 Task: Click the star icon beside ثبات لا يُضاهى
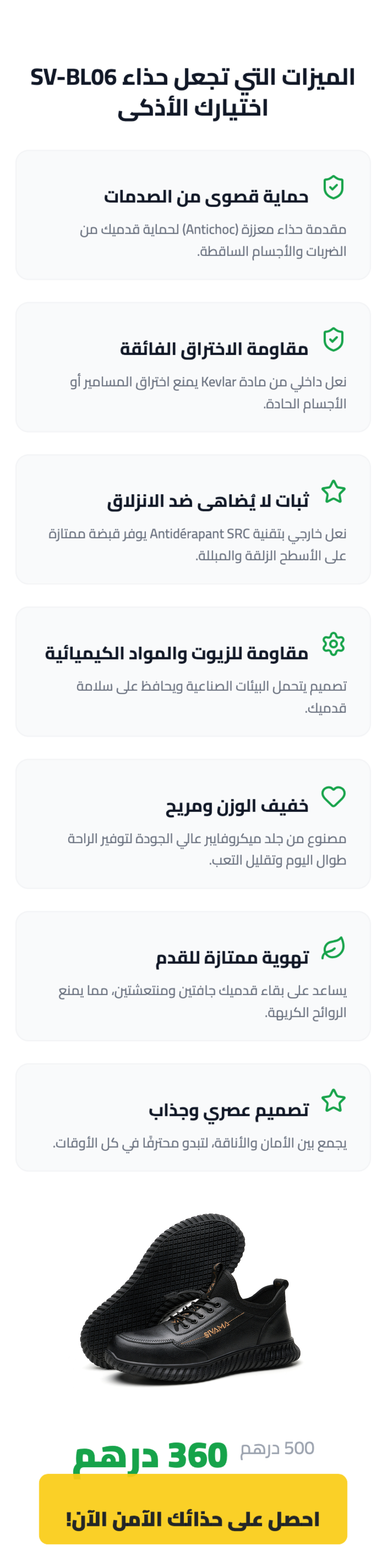pyautogui.click(x=333, y=492)
